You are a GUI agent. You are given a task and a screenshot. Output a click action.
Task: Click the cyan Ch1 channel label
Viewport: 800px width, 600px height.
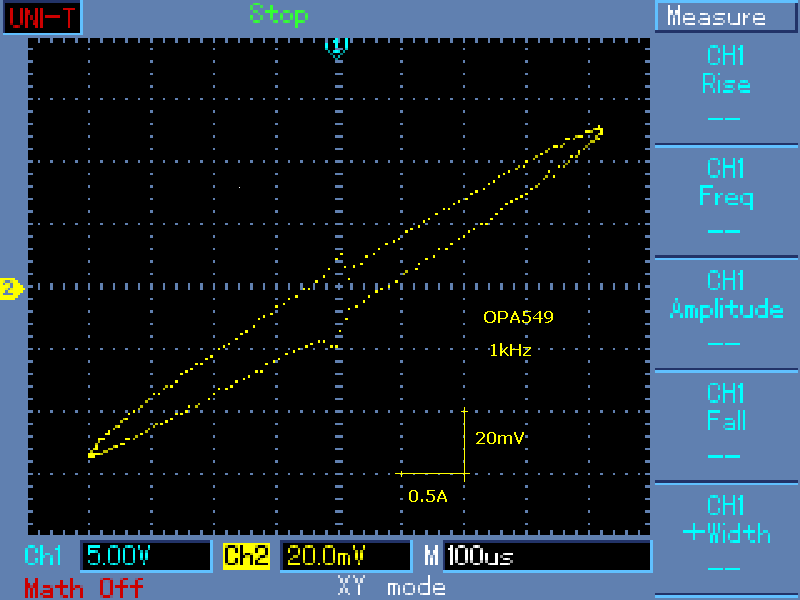point(43,555)
